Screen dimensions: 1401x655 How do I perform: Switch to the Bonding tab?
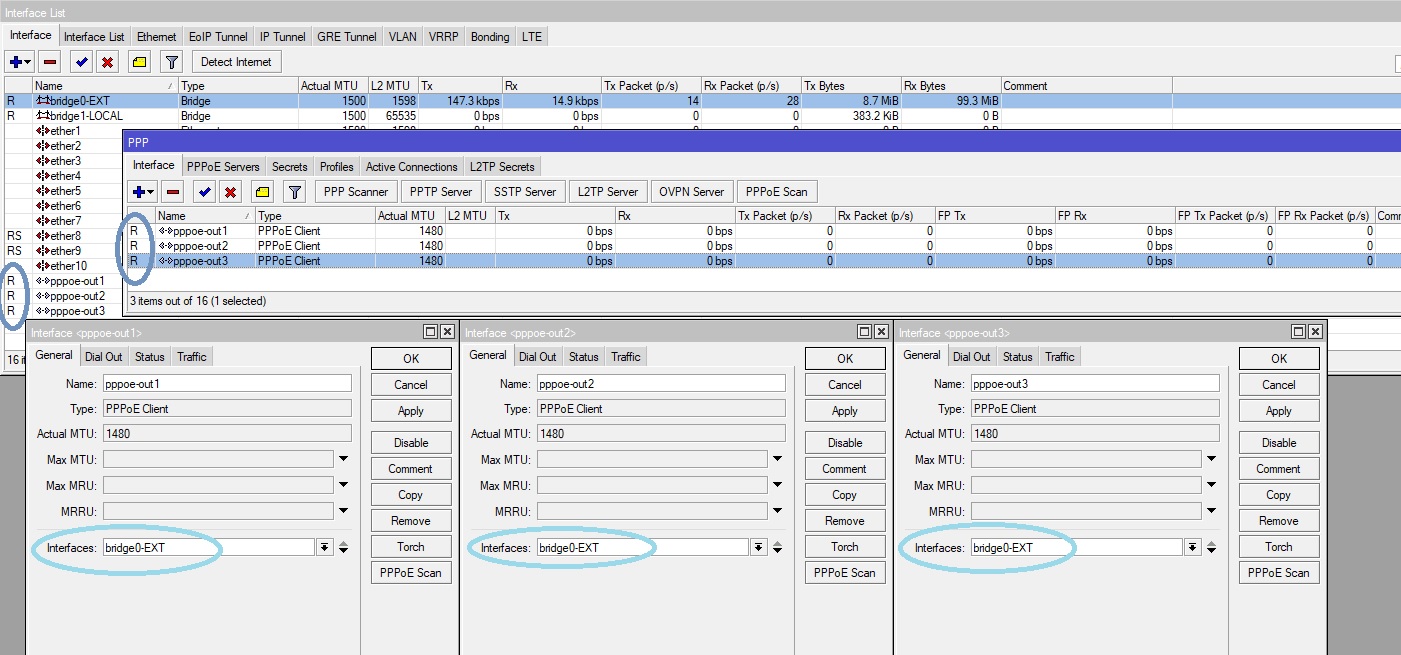490,37
